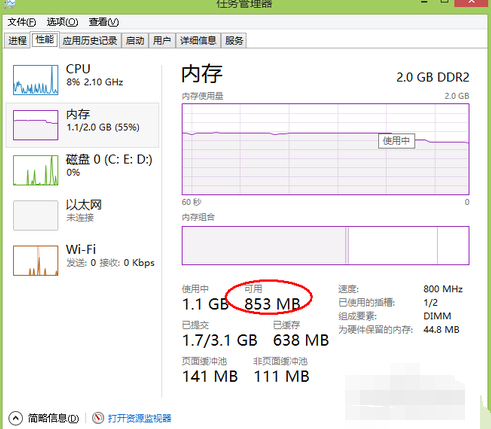Select the 内存 memory graph thumbnail
Viewport: 491px width, 429px height.
pos(36,125)
